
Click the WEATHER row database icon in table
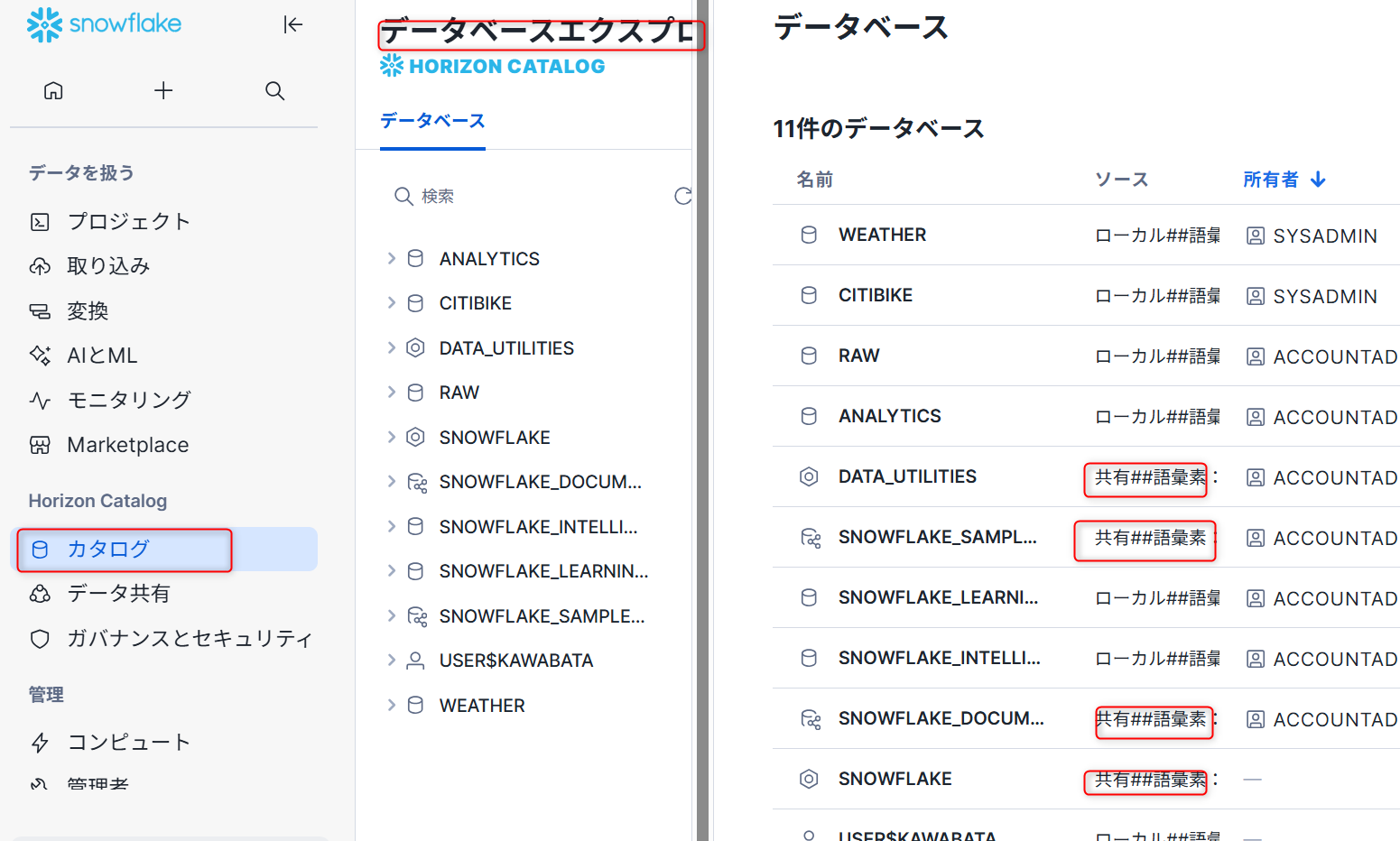[x=809, y=235]
